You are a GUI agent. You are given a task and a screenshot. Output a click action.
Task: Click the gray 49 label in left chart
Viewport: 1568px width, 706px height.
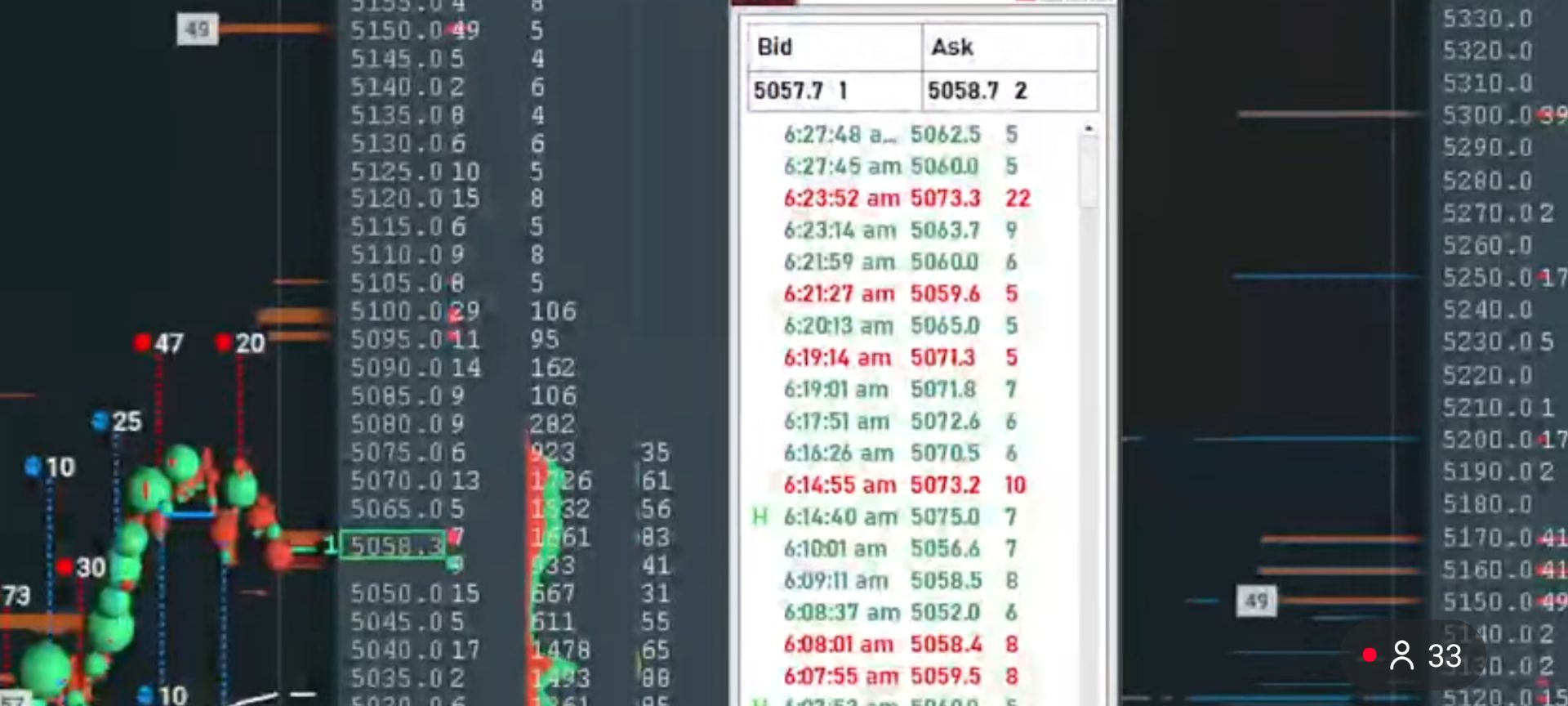click(197, 30)
